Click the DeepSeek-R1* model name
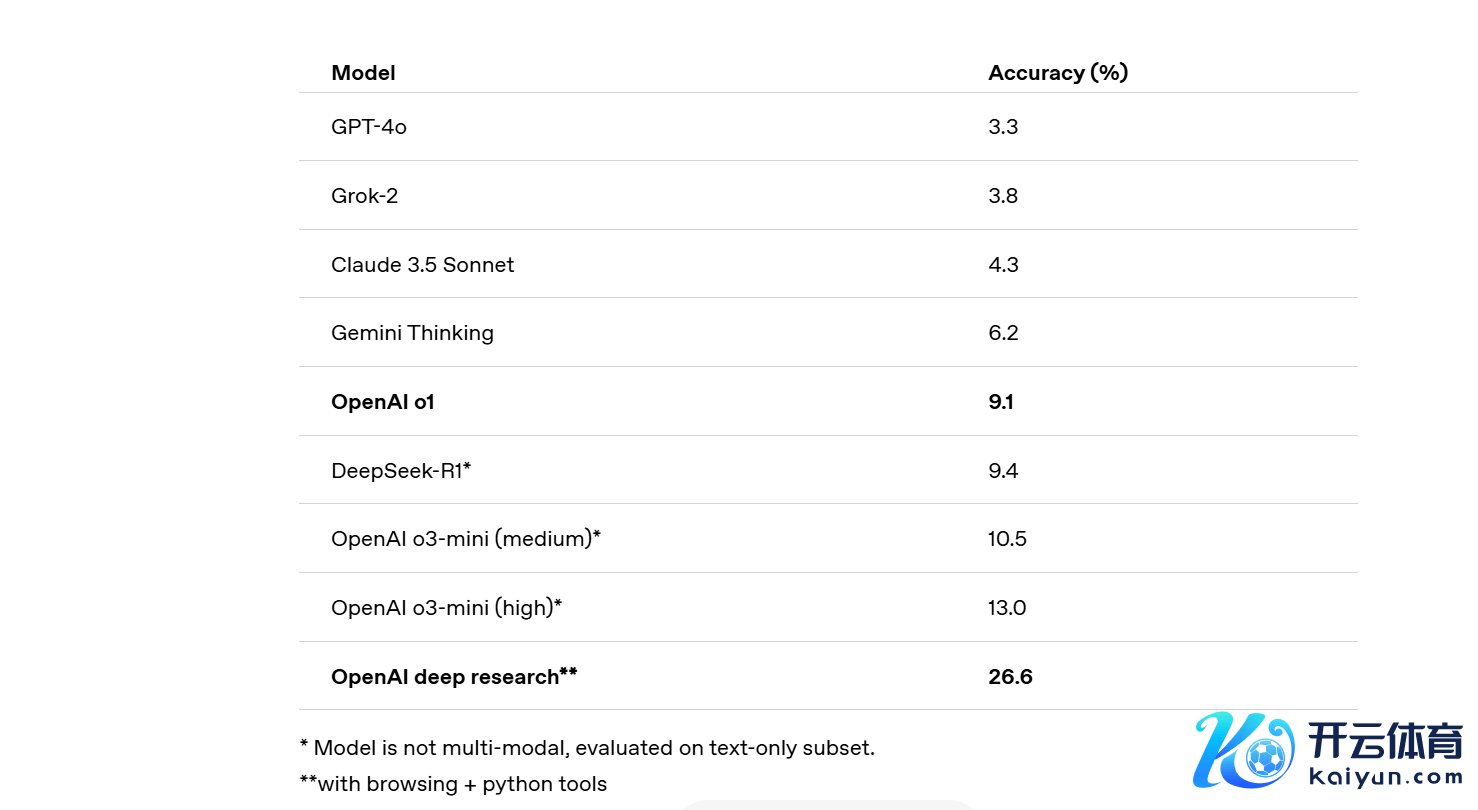Screen dimensions: 1478x810 pos(400,470)
